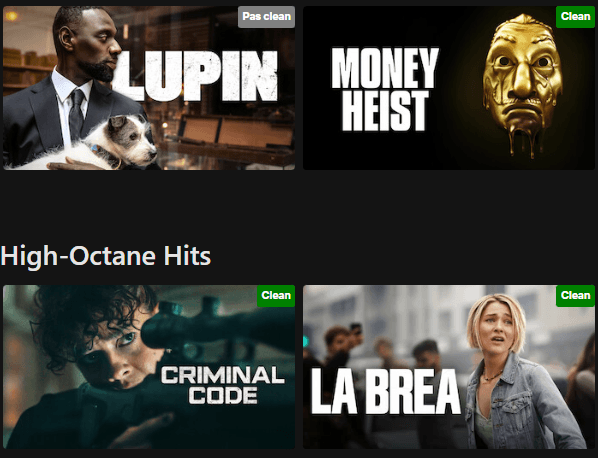Image resolution: width=598 pixels, height=458 pixels.
Task: Open the Lupin show thumbnail
Action: (149, 88)
